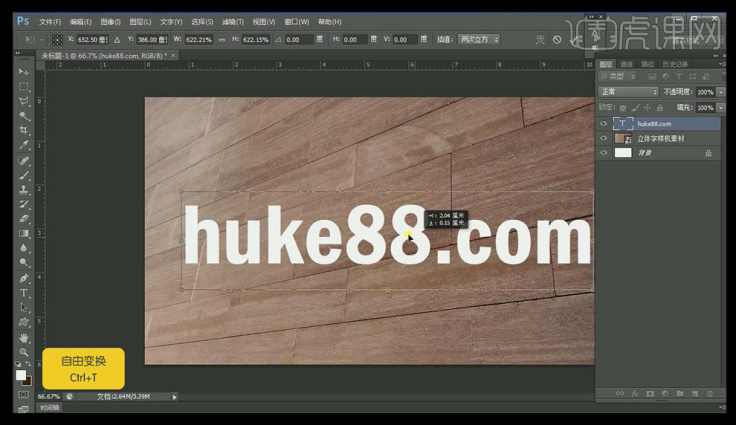
Task: Select the Zoom magnifier tool
Action: click(24, 352)
